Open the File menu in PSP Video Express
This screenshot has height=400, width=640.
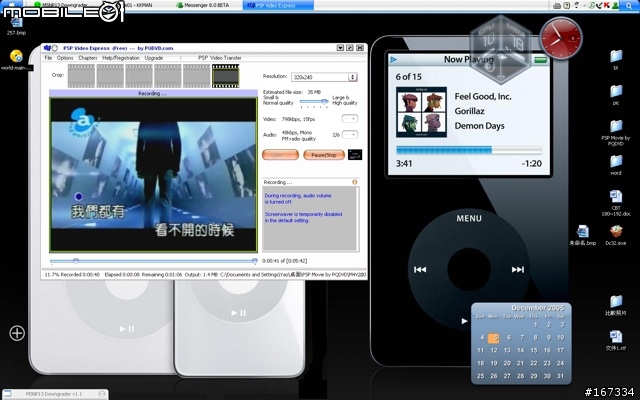[48, 58]
